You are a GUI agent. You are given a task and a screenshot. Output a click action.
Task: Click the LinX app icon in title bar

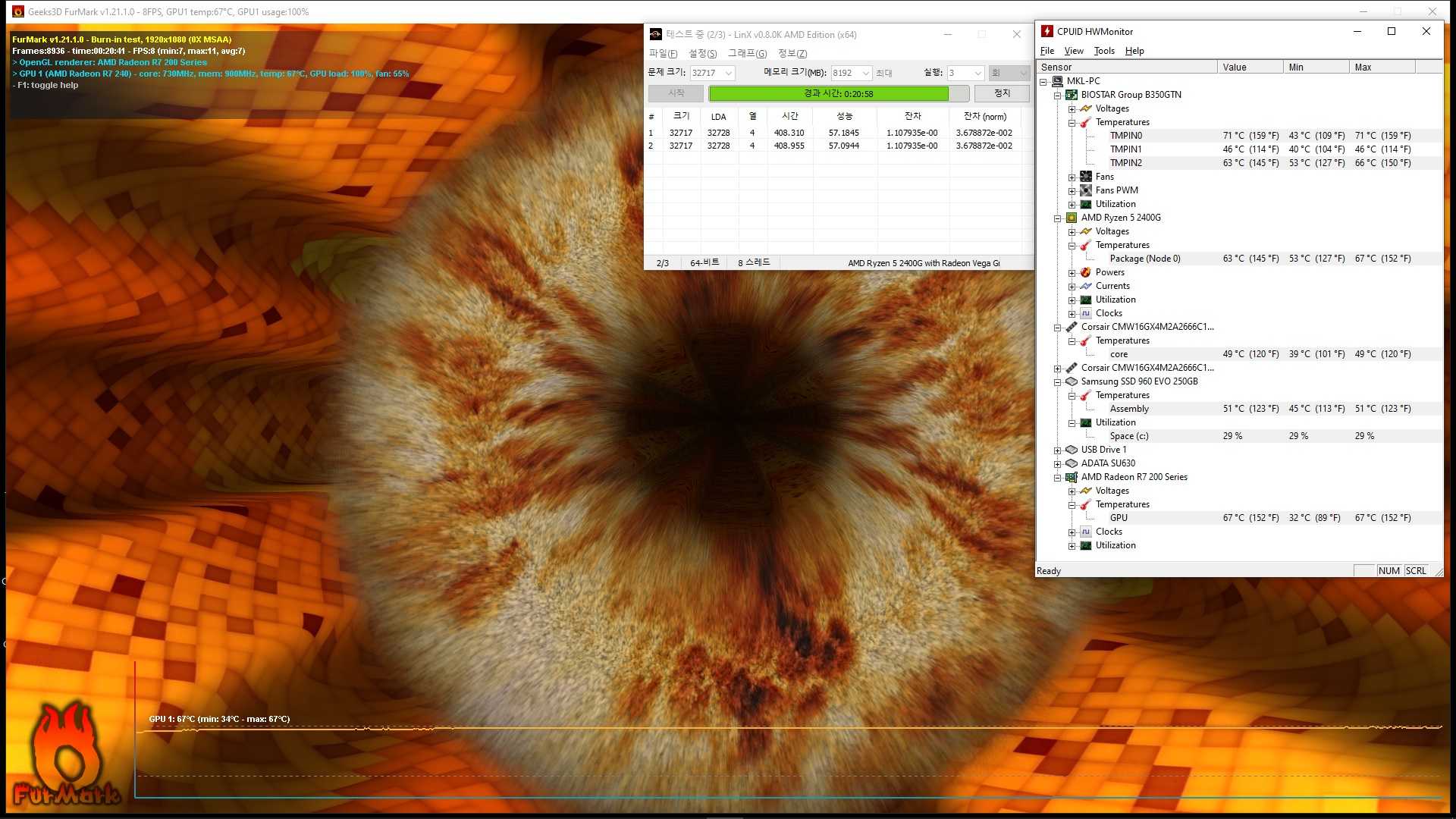(656, 34)
